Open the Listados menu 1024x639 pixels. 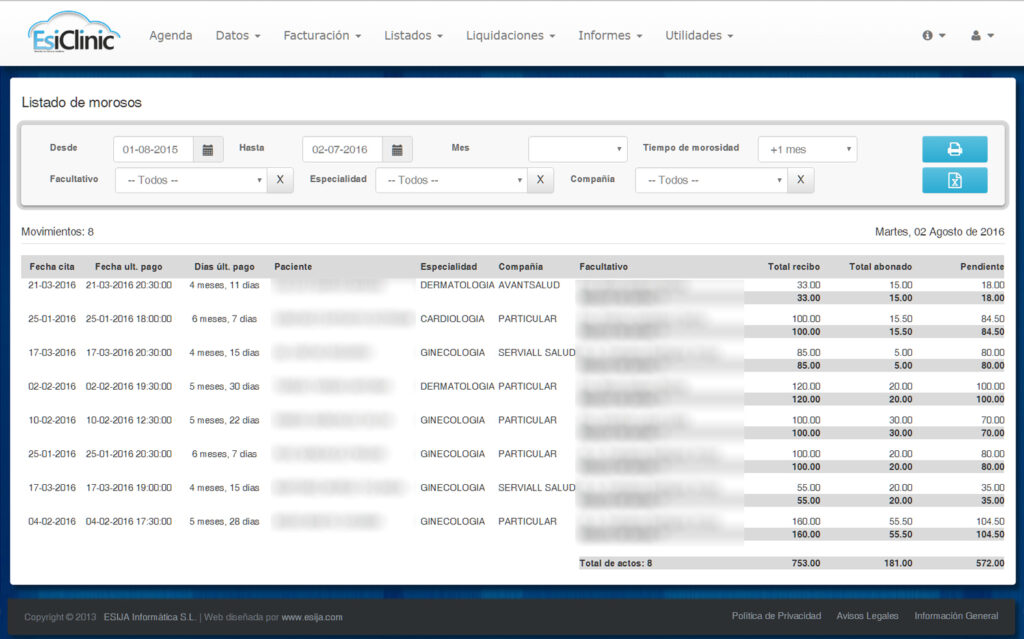click(413, 35)
